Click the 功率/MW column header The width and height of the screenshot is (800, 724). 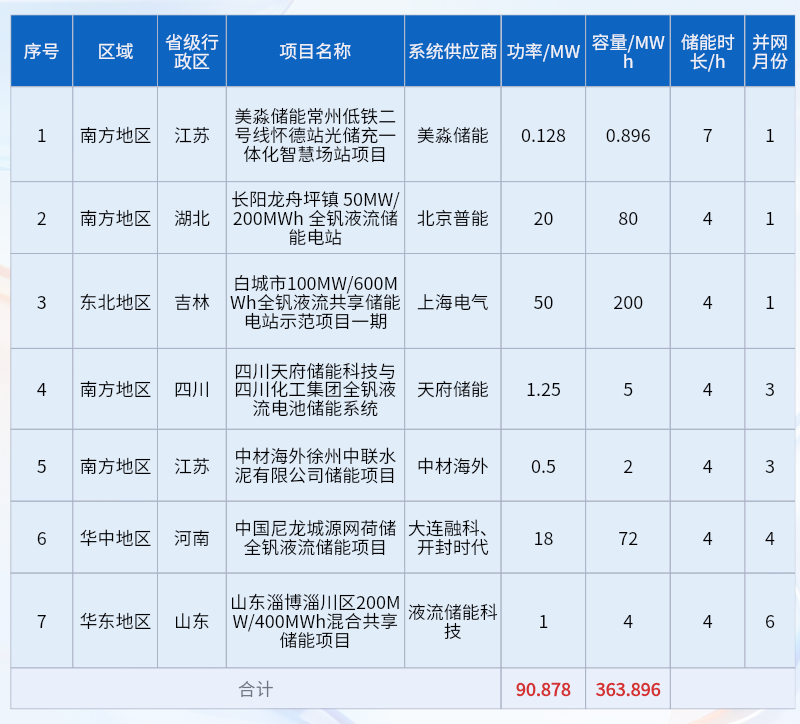[x=543, y=51]
